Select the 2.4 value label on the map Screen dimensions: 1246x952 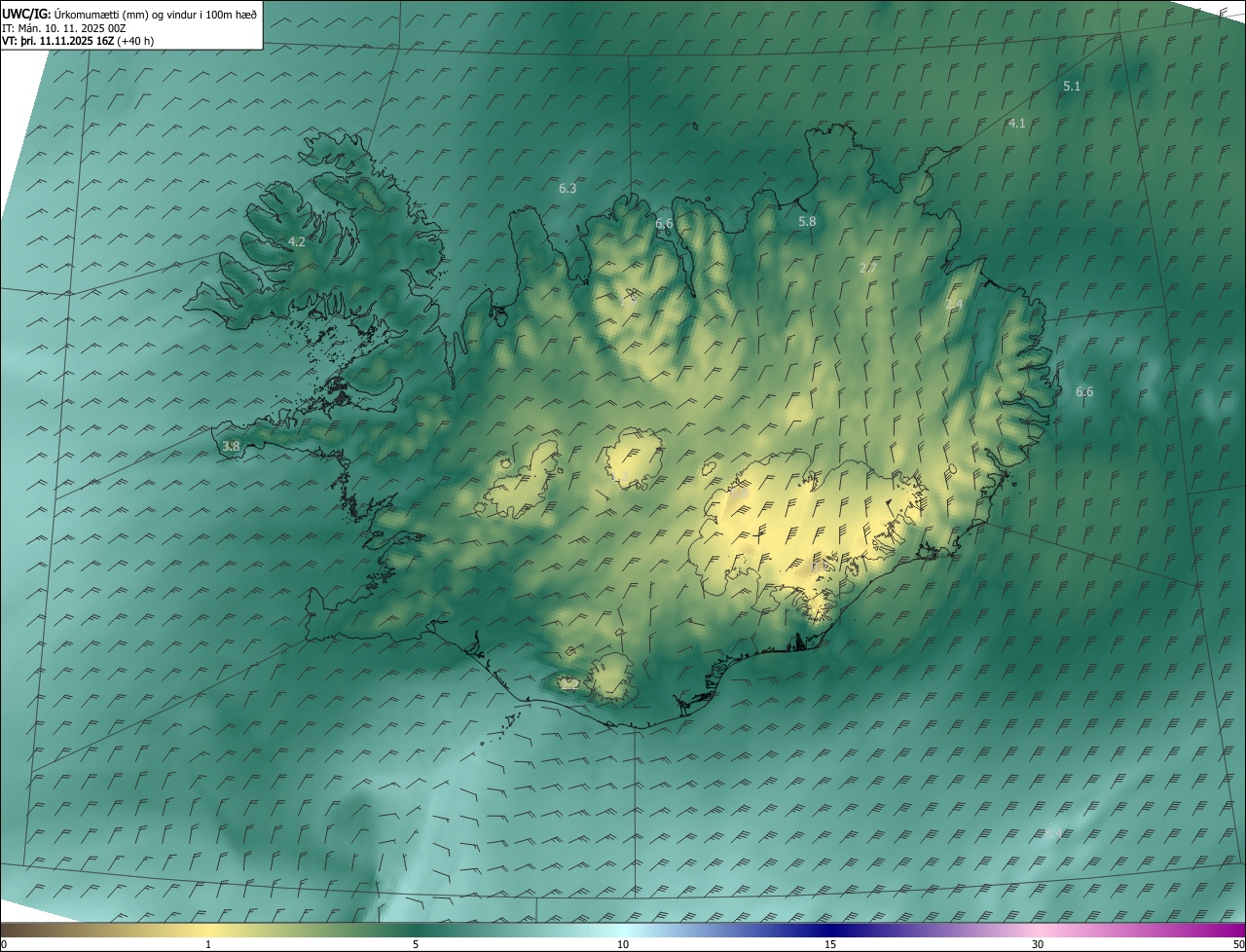[954, 305]
